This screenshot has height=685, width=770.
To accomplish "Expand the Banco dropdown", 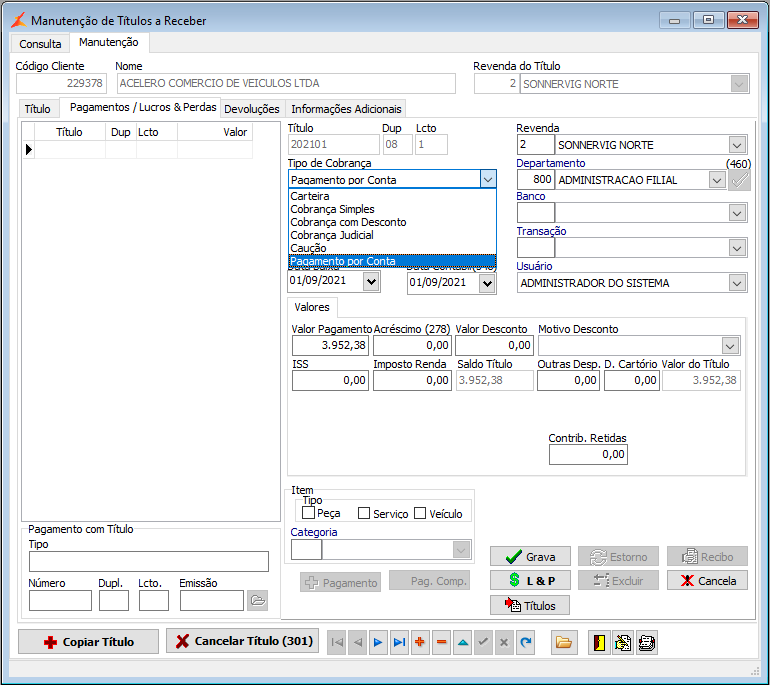I will (737, 213).
